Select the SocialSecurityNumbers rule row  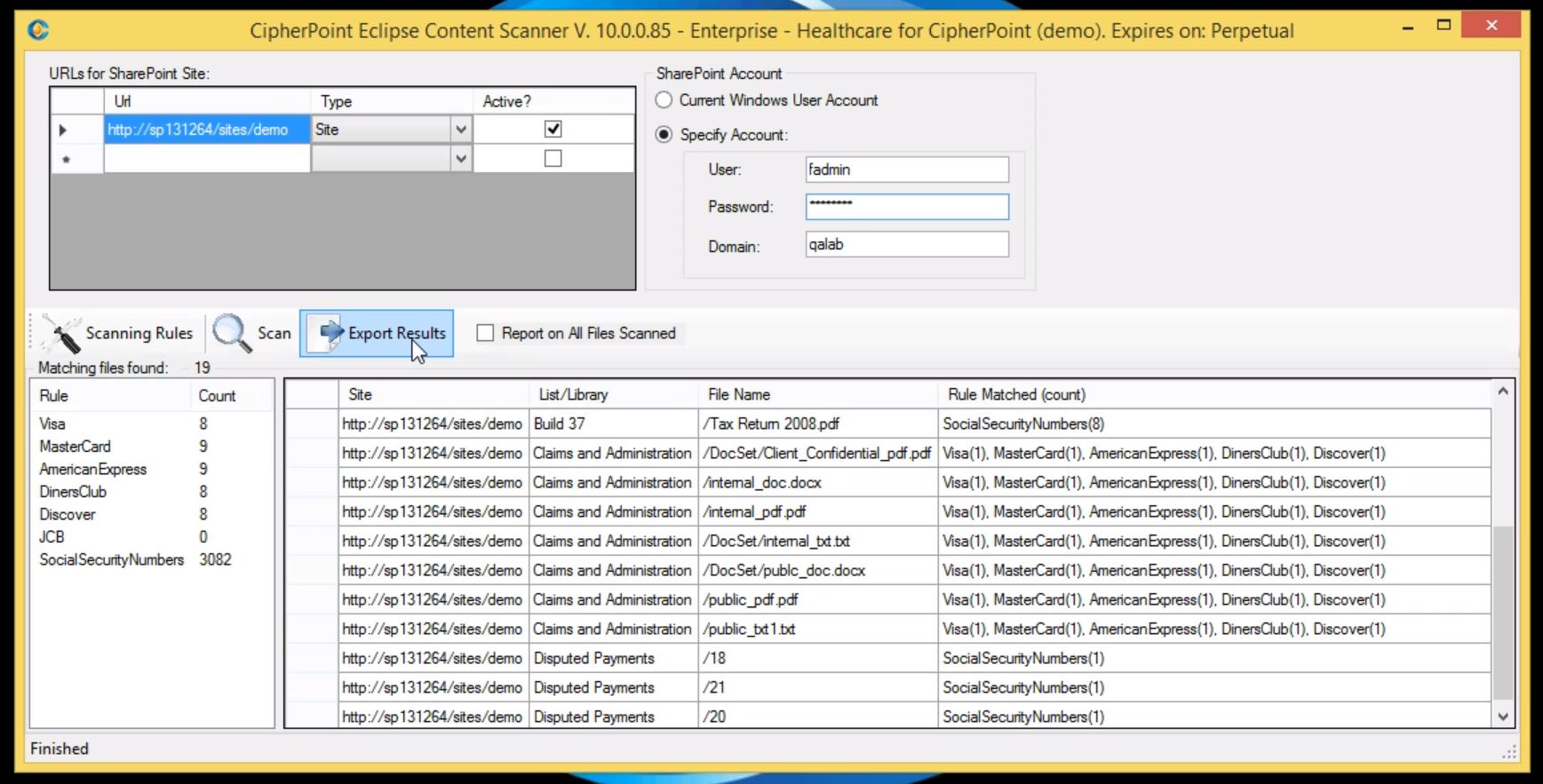152,560
